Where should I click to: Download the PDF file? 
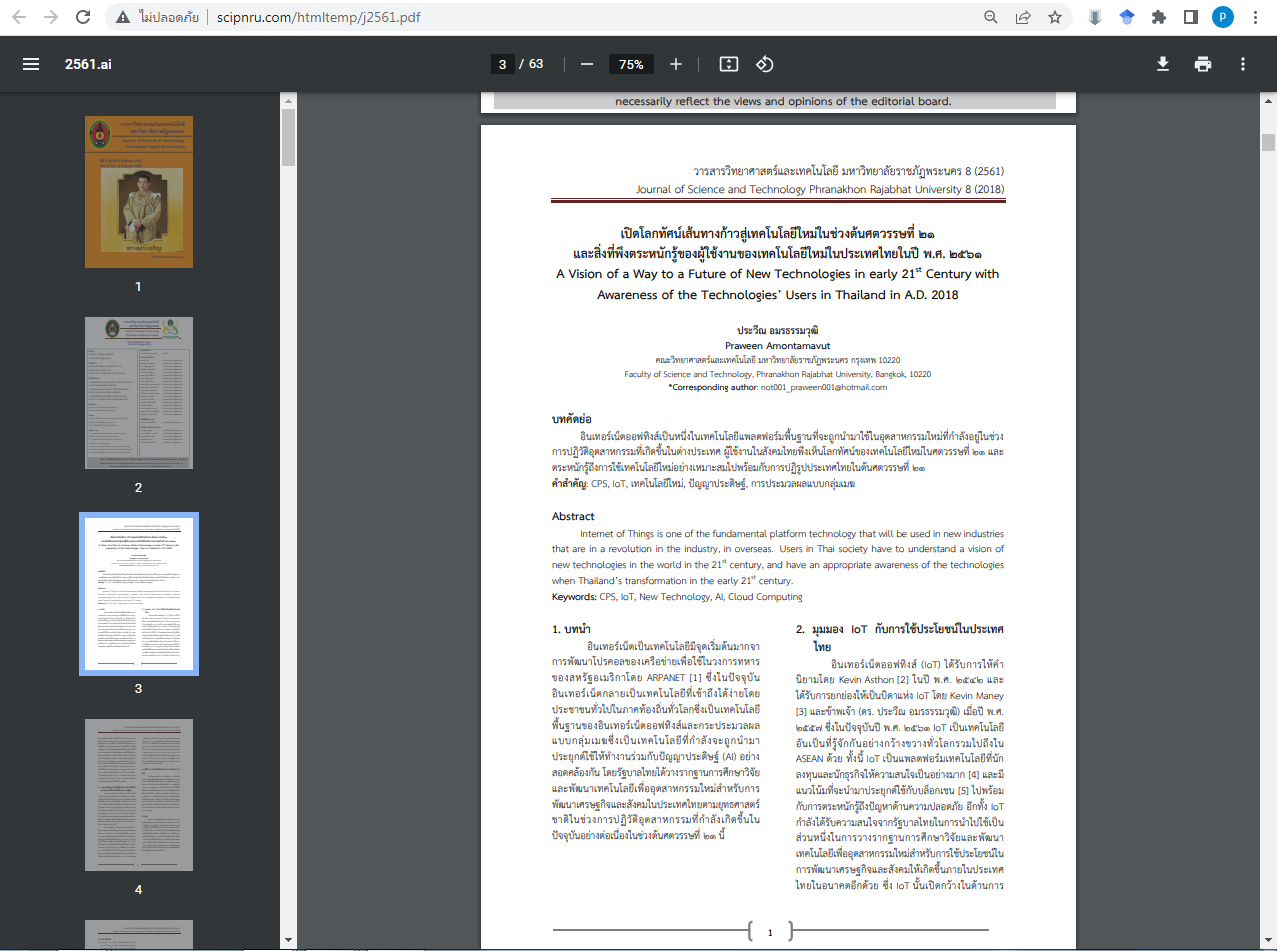pos(1163,64)
